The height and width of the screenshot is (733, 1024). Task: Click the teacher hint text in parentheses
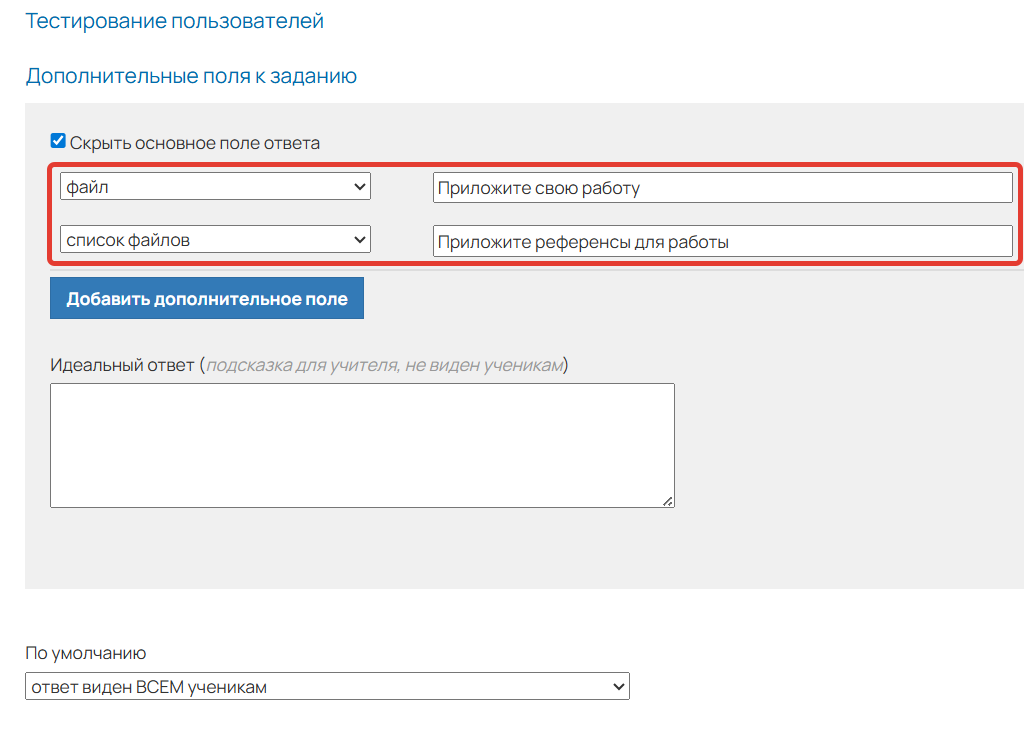(386, 365)
